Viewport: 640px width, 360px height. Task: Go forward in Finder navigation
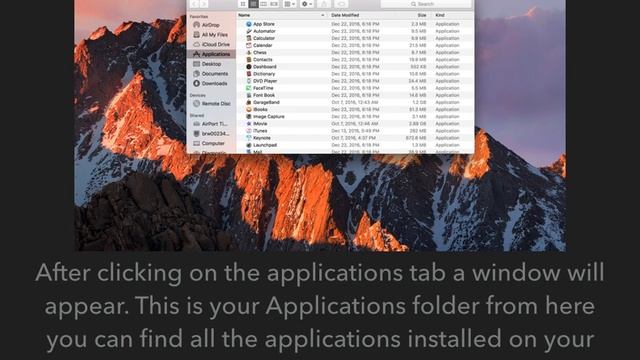coord(204,4)
